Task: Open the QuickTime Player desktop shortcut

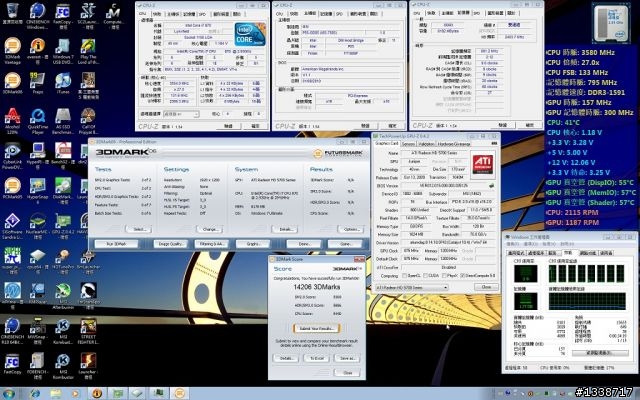Action: [37, 121]
